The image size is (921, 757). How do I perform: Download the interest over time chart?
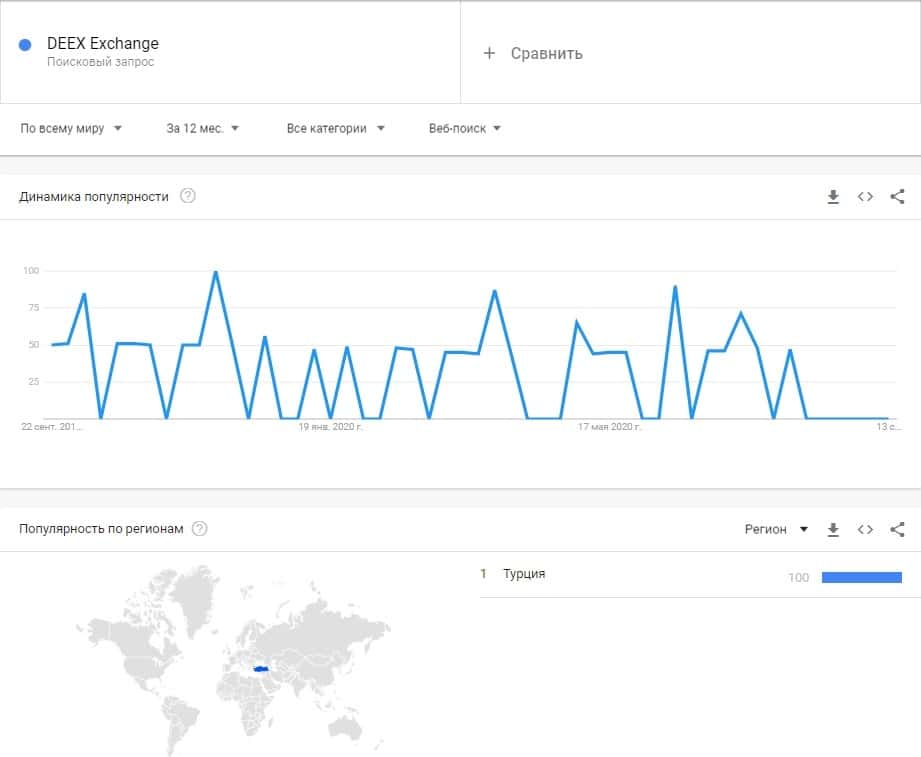point(833,197)
